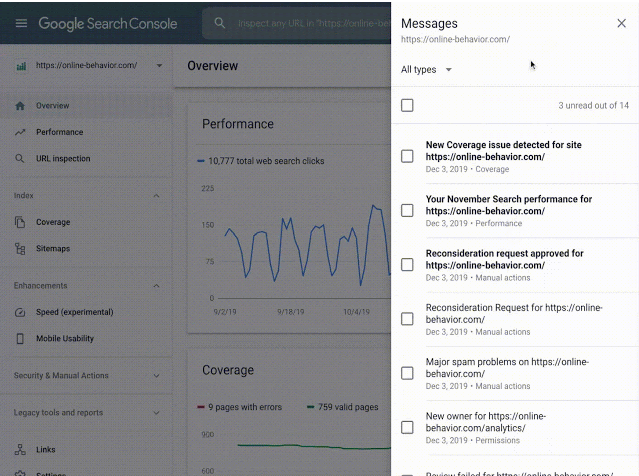Click the Links network icon
Viewport: 639px width, 476px height.
point(20,450)
